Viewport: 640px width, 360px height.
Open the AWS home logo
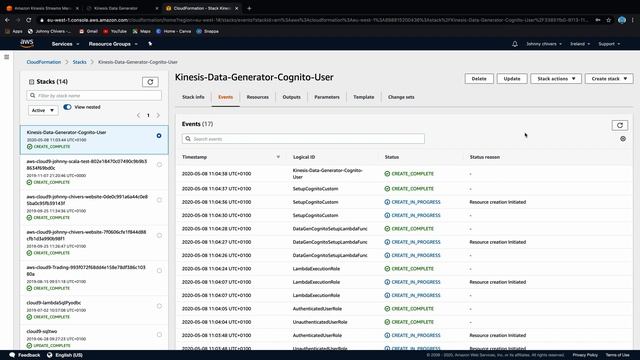(27, 43)
